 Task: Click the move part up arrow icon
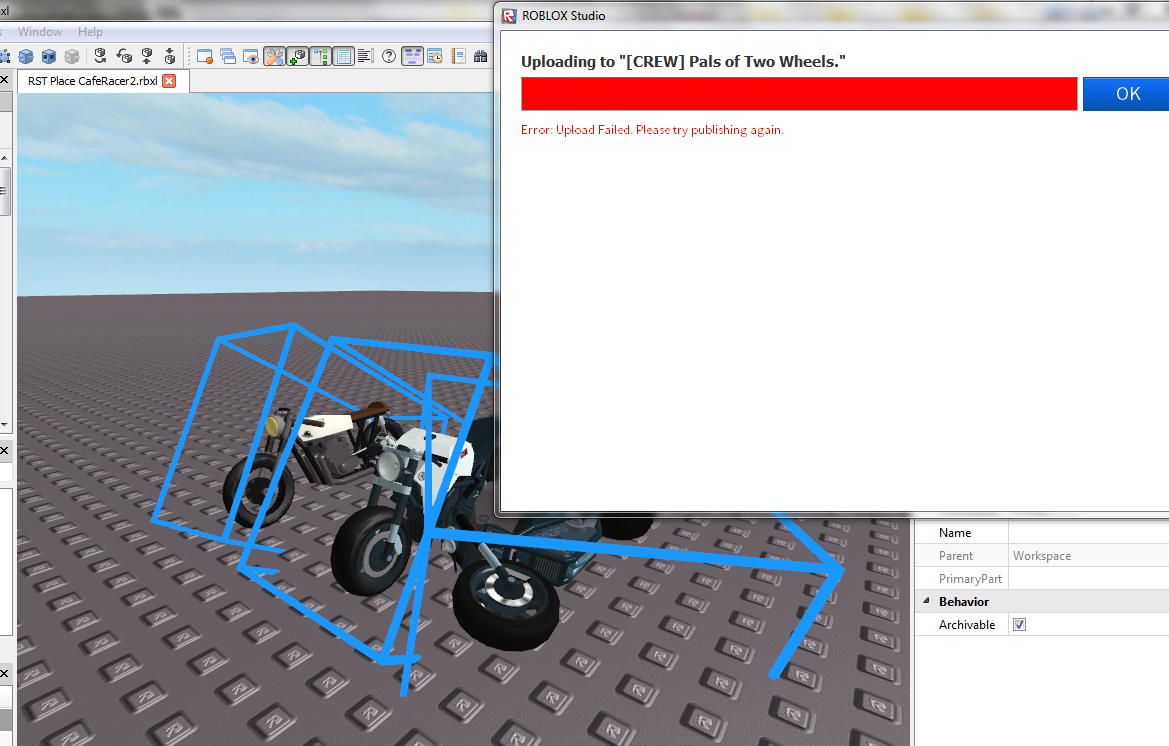tap(147, 56)
